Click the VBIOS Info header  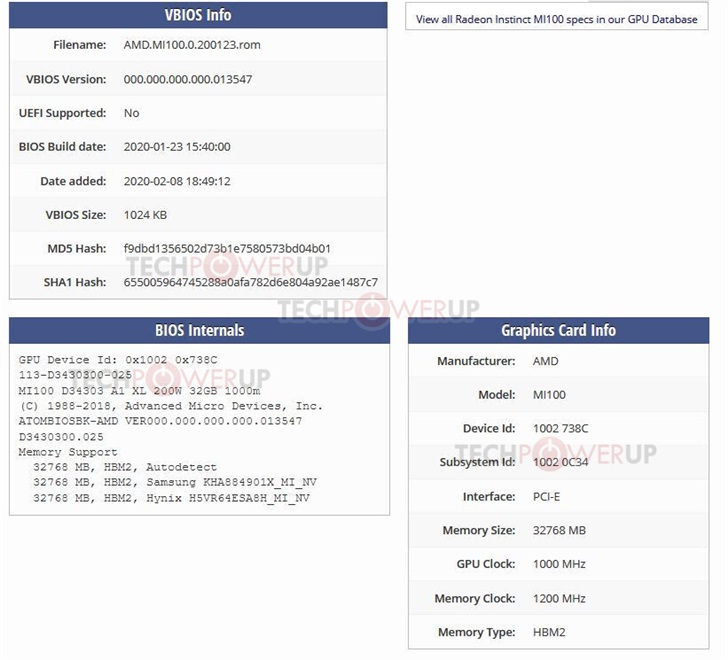(198, 15)
